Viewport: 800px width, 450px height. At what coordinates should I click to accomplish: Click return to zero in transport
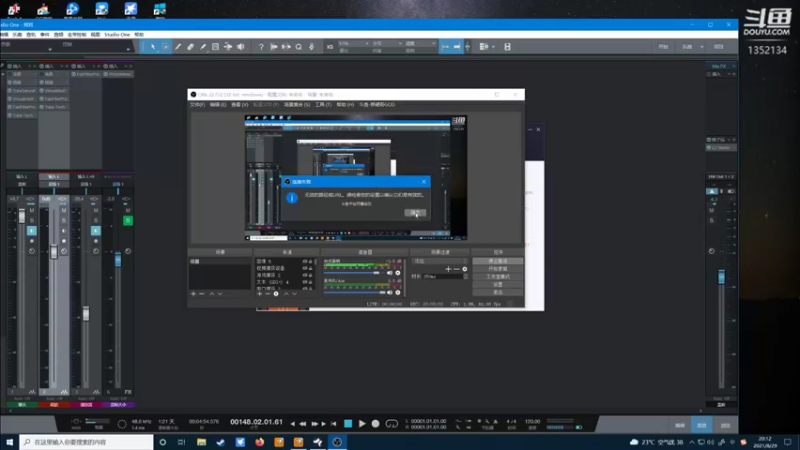click(x=334, y=423)
